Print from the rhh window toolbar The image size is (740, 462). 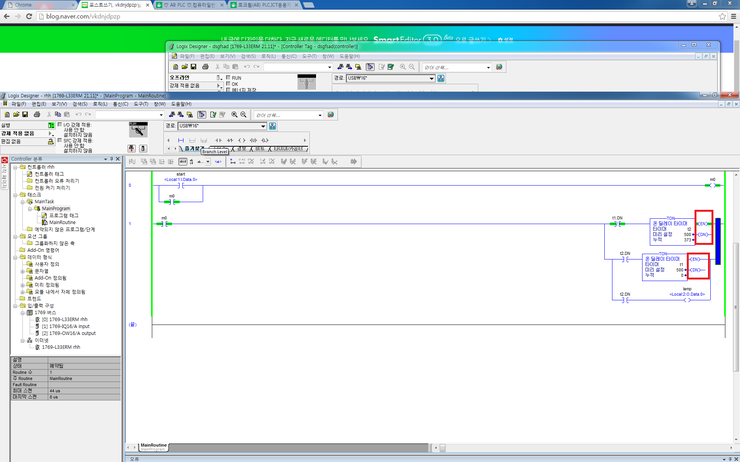coord(37,115)
